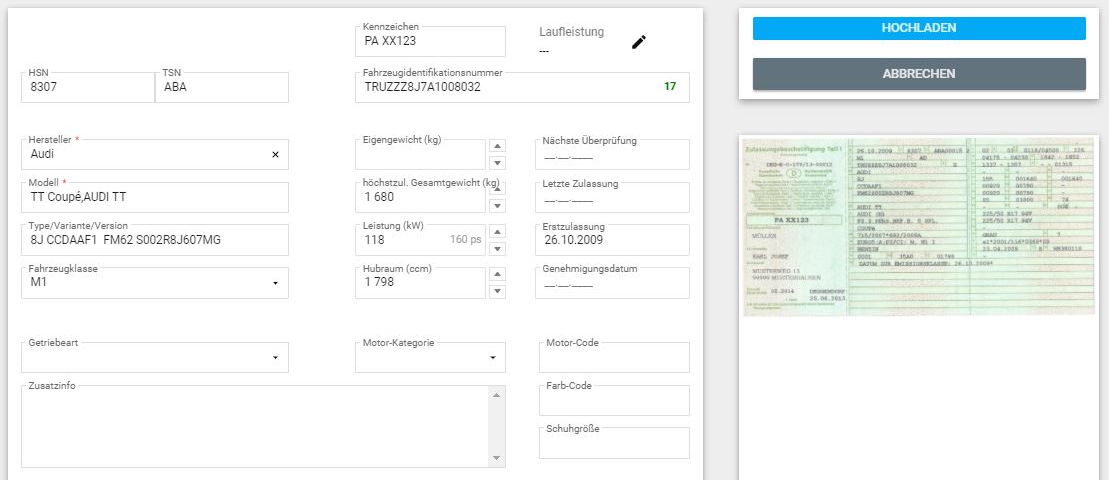Screen dimensions: 1109x480
Task: Click the Eigengewicht (kg) input
Action: [420, 154]
